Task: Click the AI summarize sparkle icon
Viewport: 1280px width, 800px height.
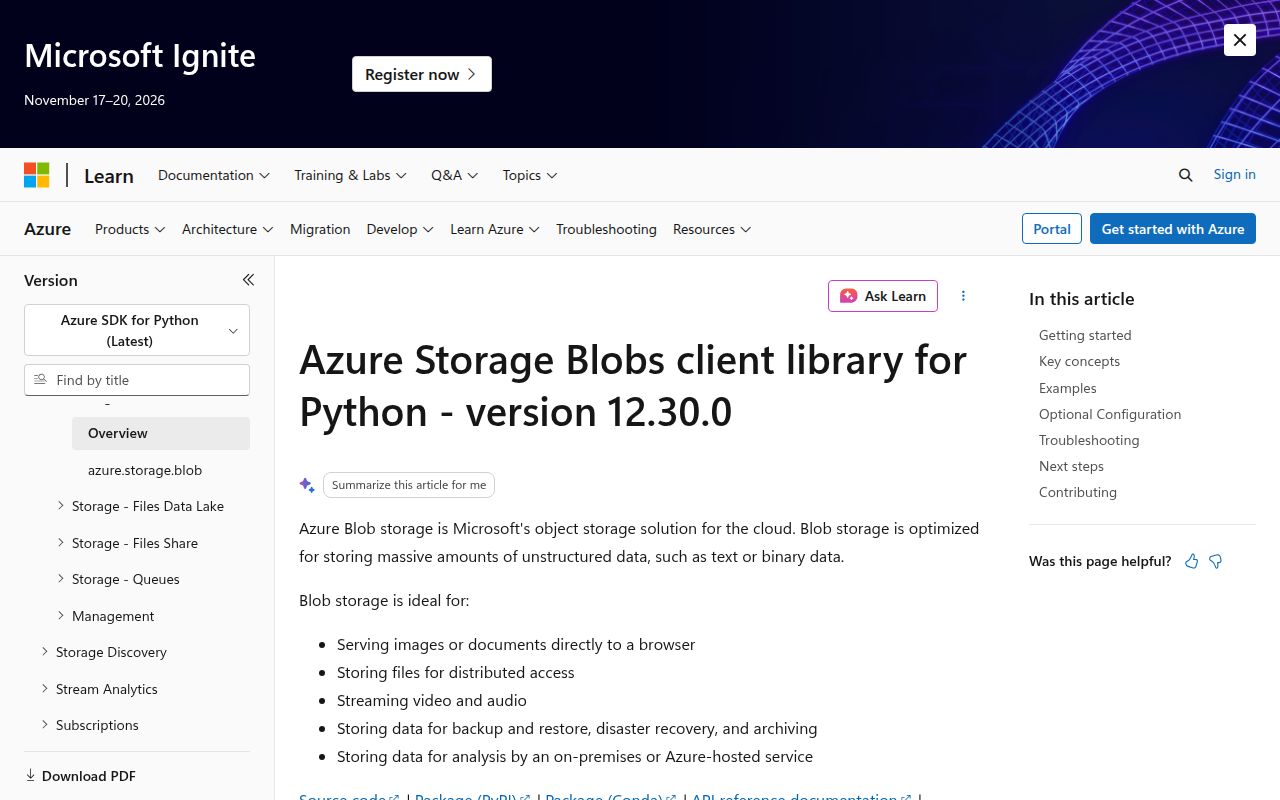Action: 307,485
